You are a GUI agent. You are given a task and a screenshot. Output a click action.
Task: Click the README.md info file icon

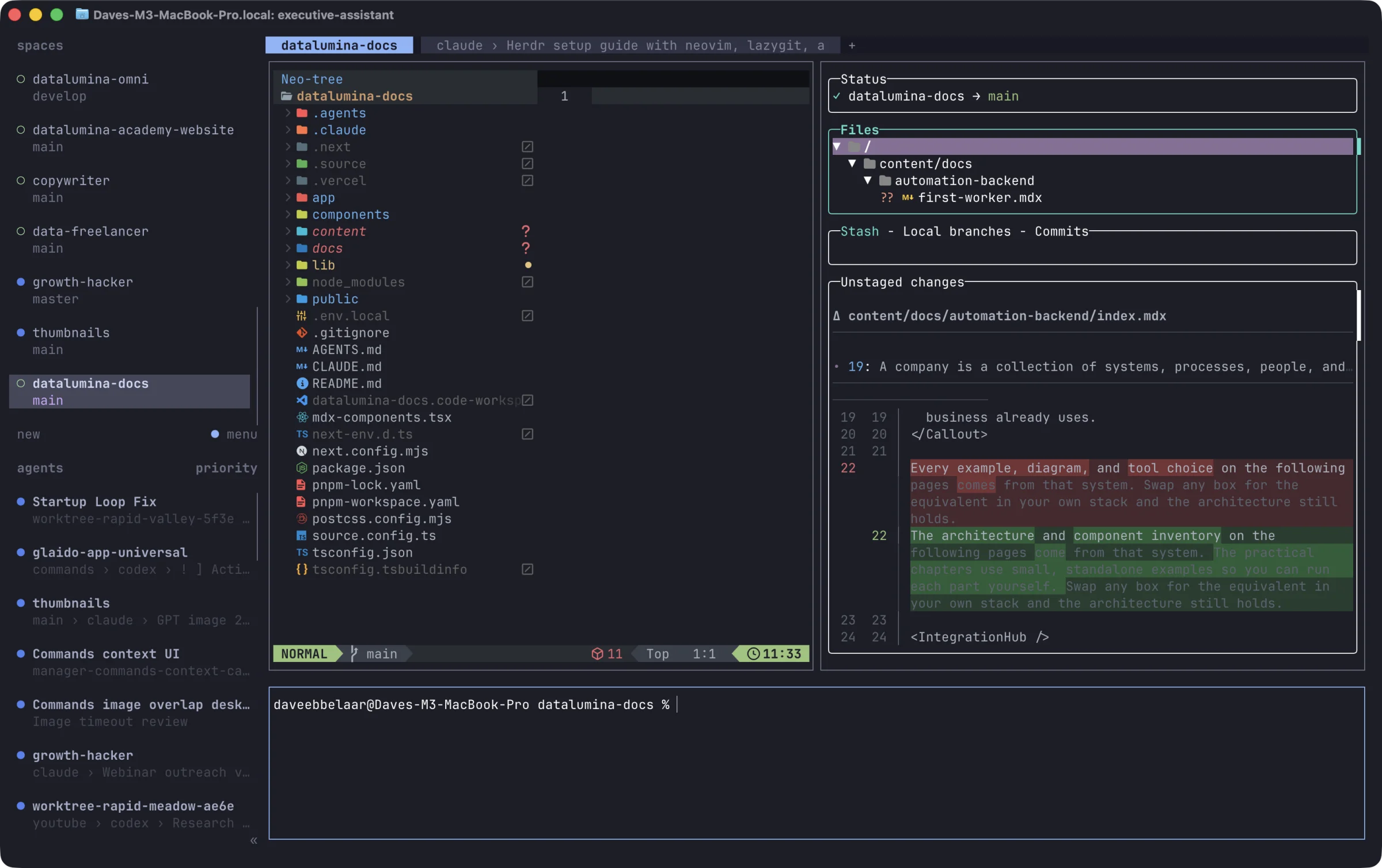302,383
